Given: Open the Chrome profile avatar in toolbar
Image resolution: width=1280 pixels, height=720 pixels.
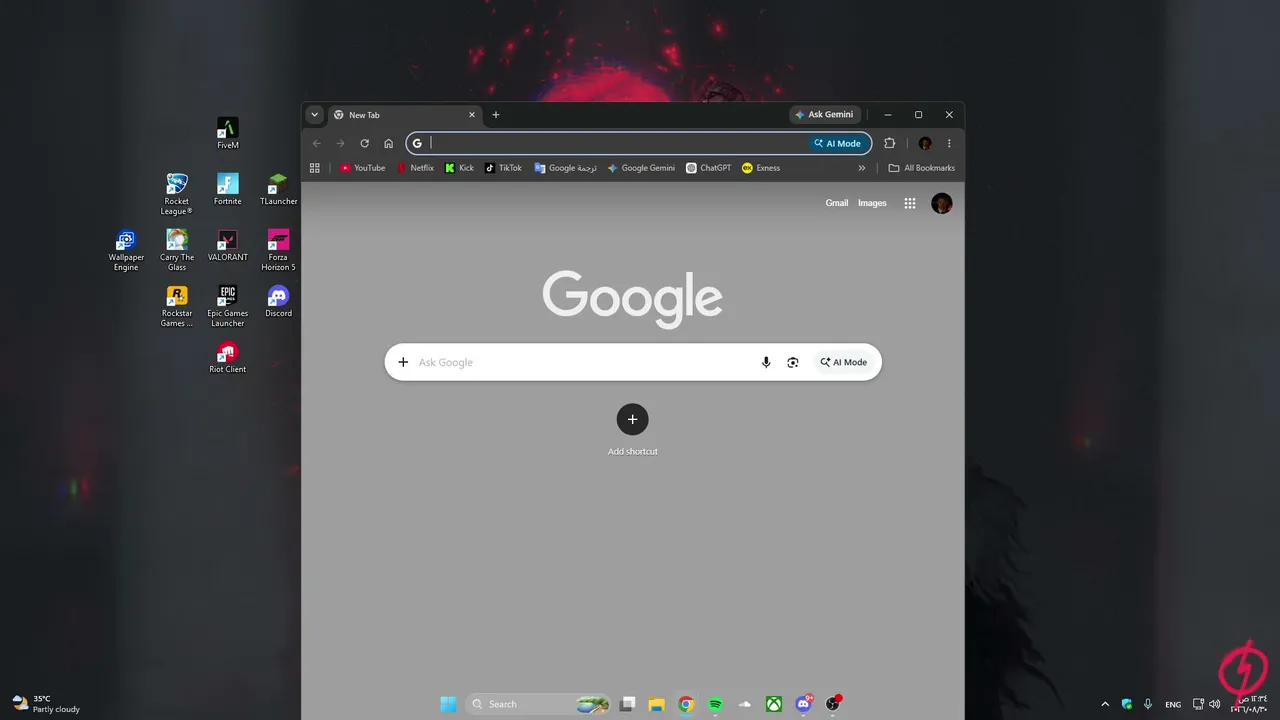Looking at the screenshot, I should pyautogui.click(x=925, y=143).
